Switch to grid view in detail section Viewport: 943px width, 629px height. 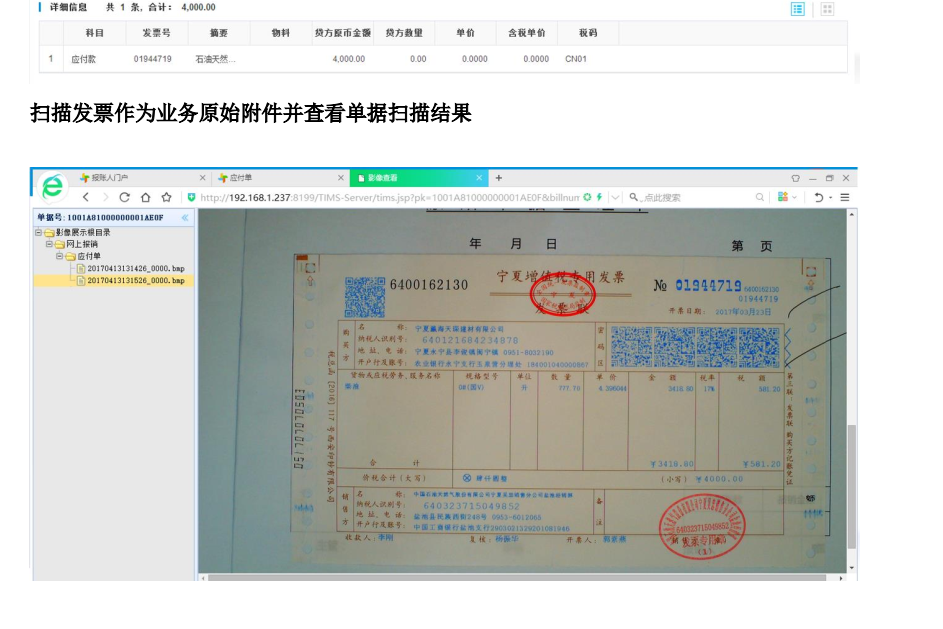coord(827,8)
